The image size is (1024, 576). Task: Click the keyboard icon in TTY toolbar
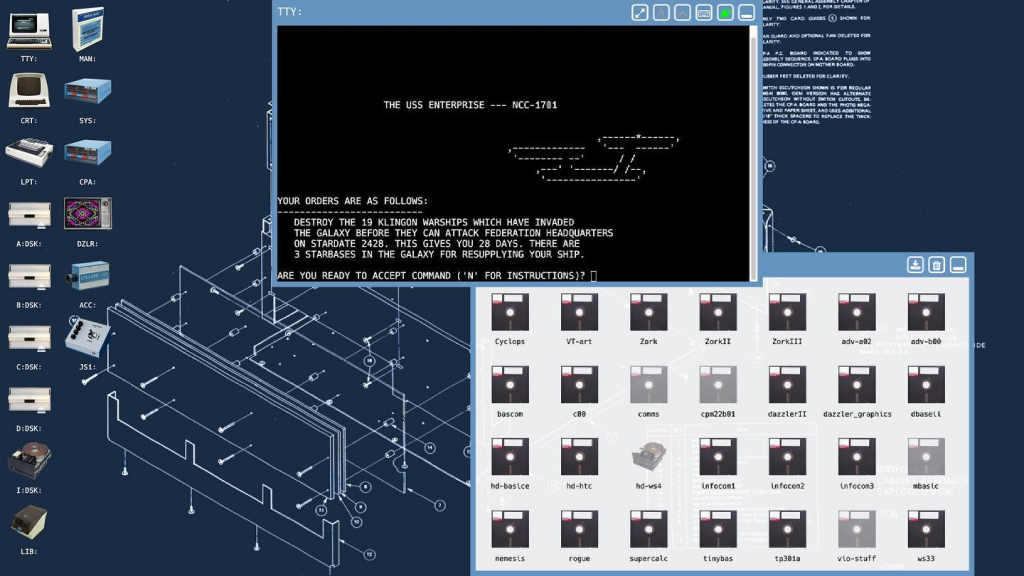point(703,12)
